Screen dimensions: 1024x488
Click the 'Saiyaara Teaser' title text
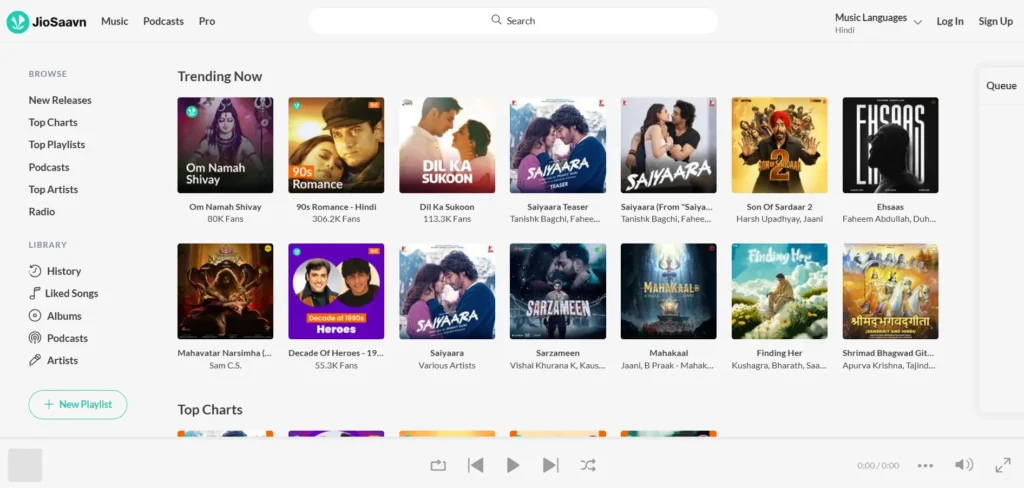pos(558,206)
